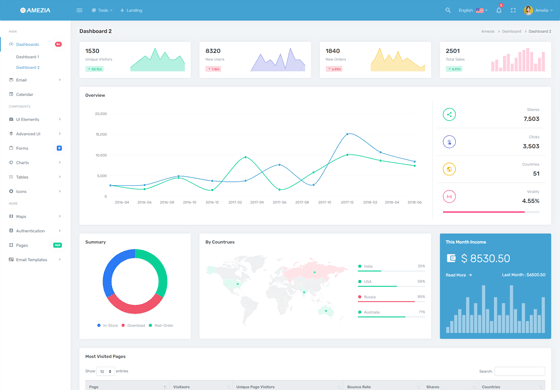Click the Calendar sidebar icon
The image size is (560, 390).
tap(11, 94)
